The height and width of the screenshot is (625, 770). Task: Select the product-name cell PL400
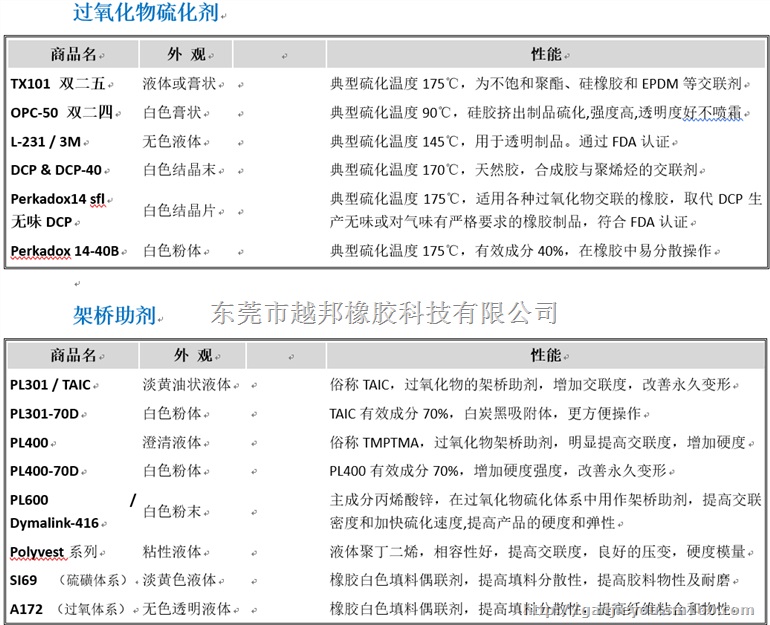[29, 443]
